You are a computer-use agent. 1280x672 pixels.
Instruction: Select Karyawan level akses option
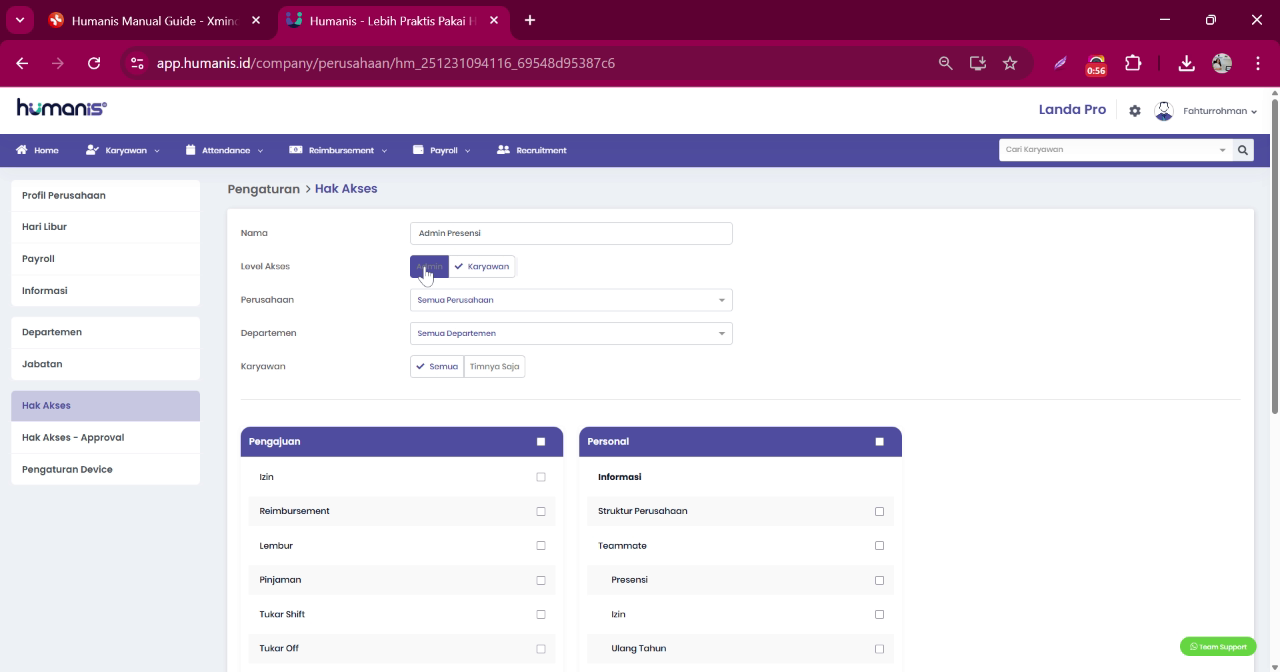482,267
